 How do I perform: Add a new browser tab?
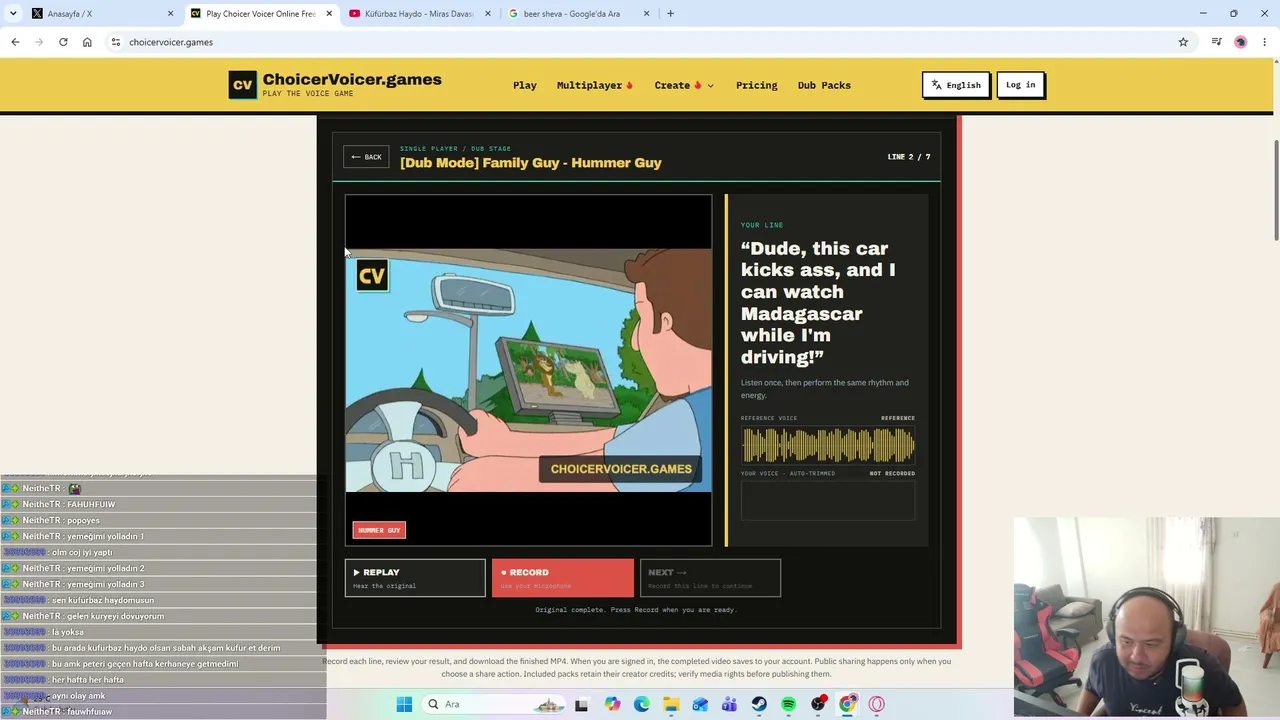[x=670, y=14]
